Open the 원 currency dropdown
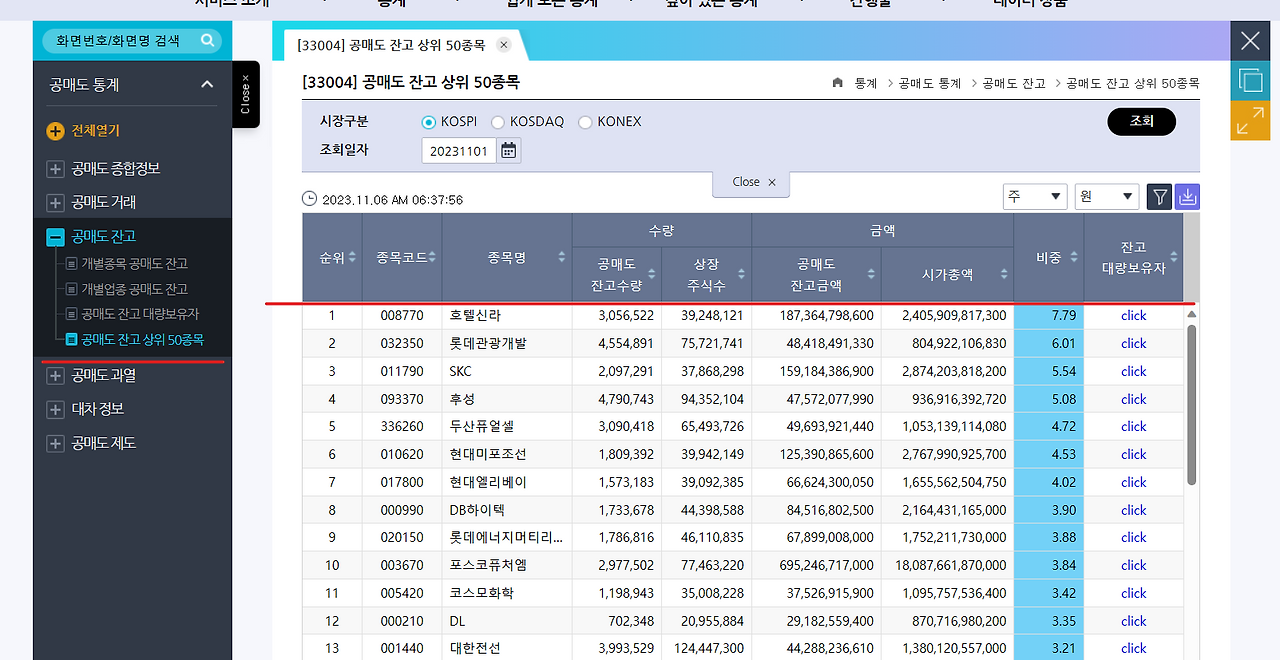Screen dimensions: 1280x660 pos(1106,196)
